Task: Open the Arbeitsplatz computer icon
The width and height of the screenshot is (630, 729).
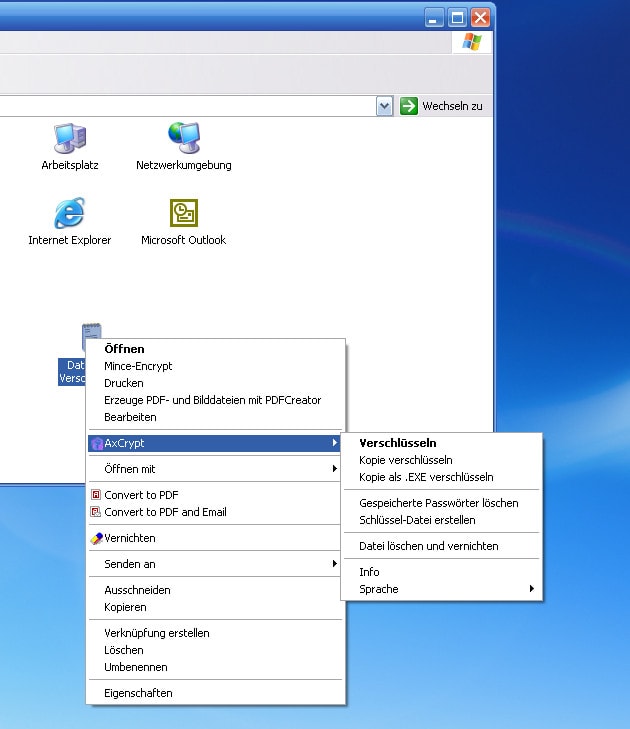Action: point(70,138)
